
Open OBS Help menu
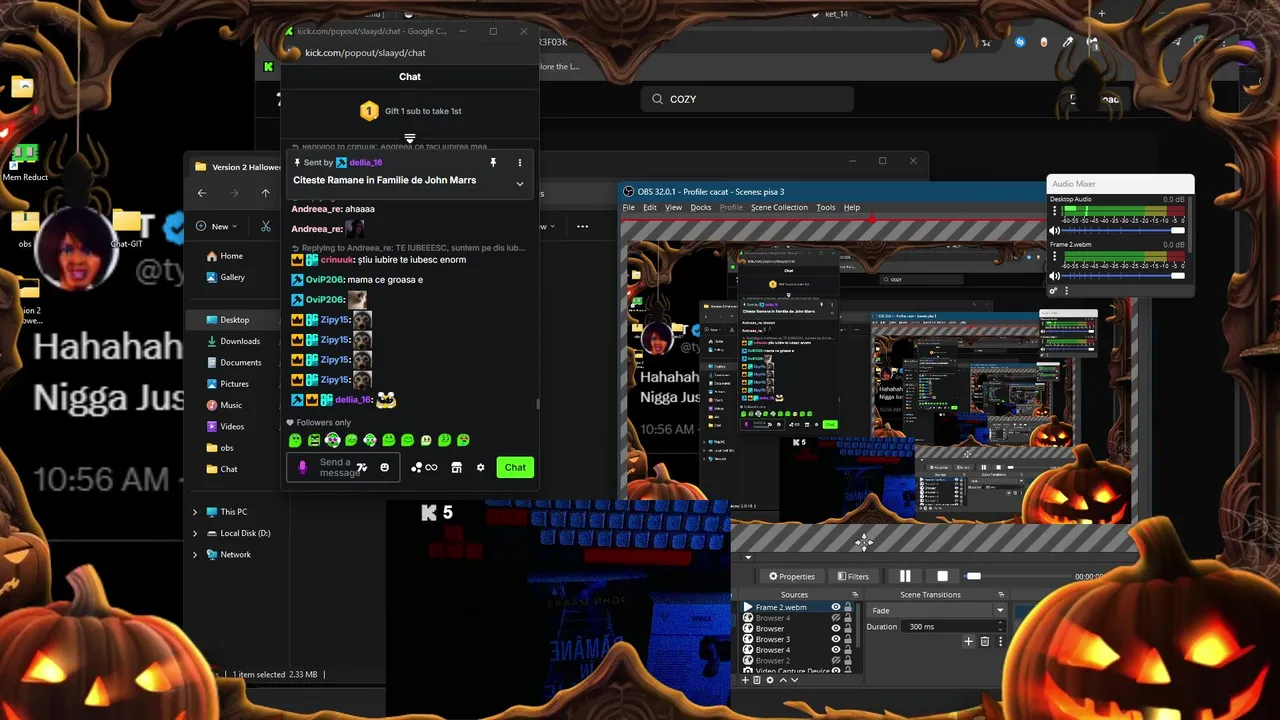[x=852, y=207]
